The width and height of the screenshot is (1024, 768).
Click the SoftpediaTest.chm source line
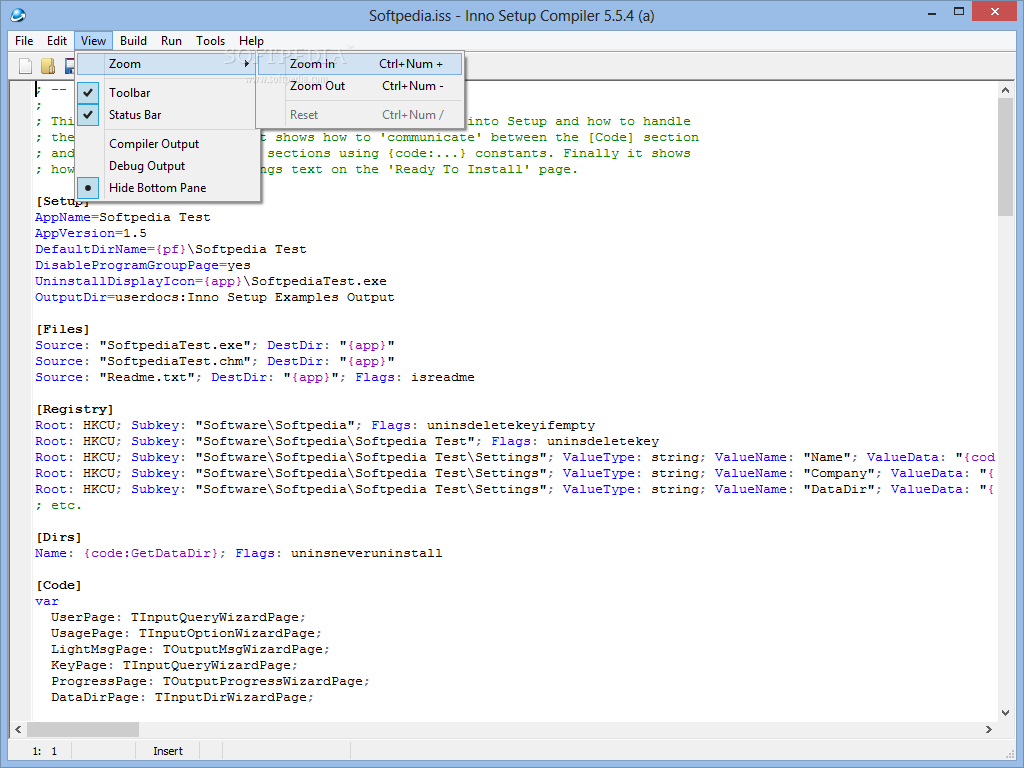coord(215,361)
